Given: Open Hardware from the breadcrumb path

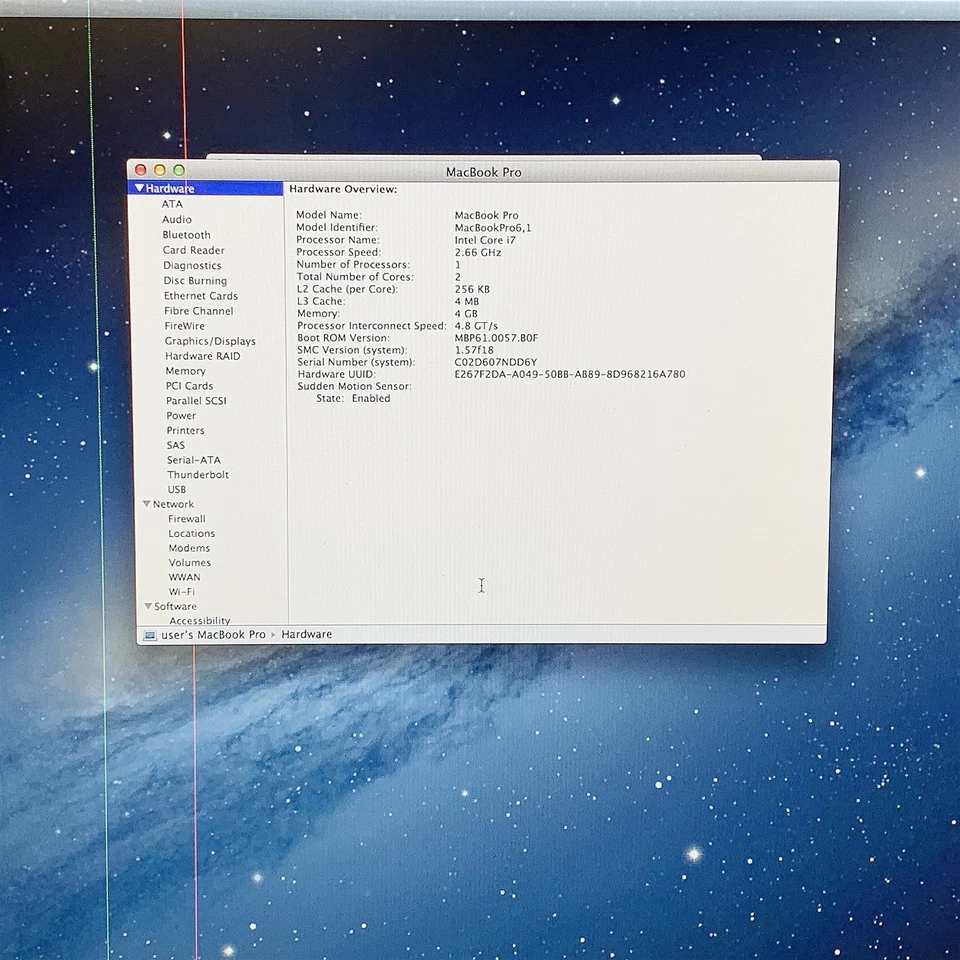Looking at the screenshot, I should [306, 634].
